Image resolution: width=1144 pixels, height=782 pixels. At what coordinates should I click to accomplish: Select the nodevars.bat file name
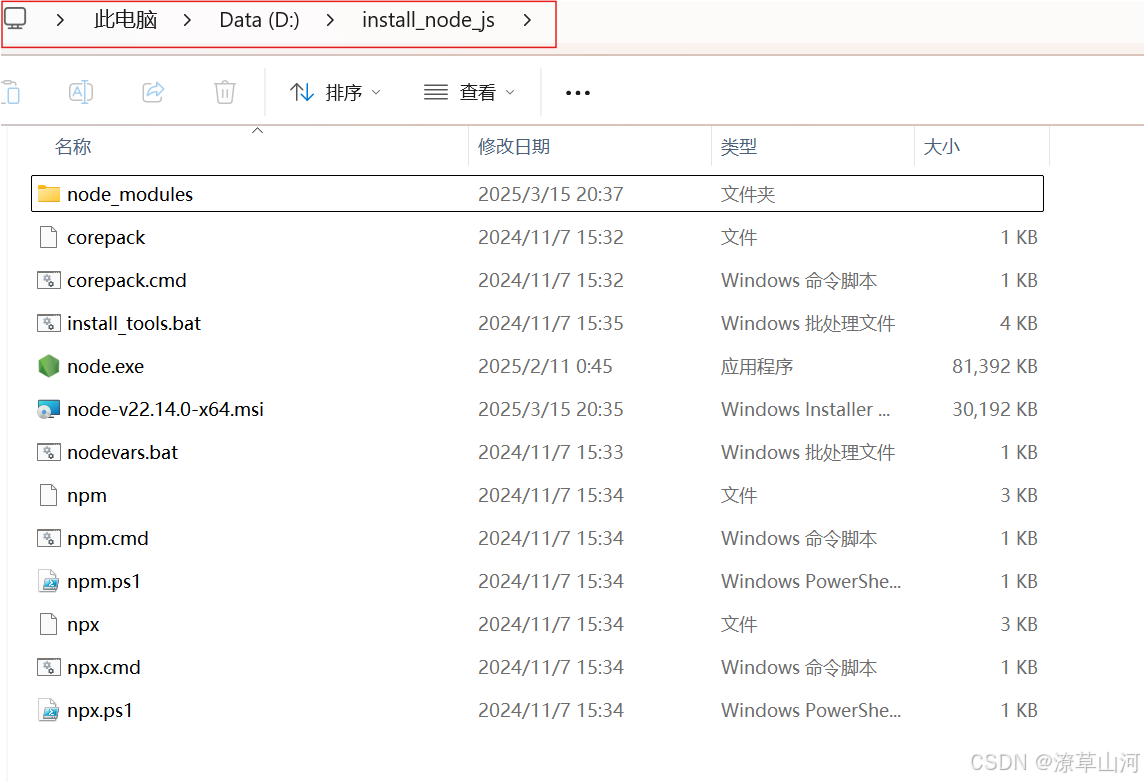[x=122, y=453]
